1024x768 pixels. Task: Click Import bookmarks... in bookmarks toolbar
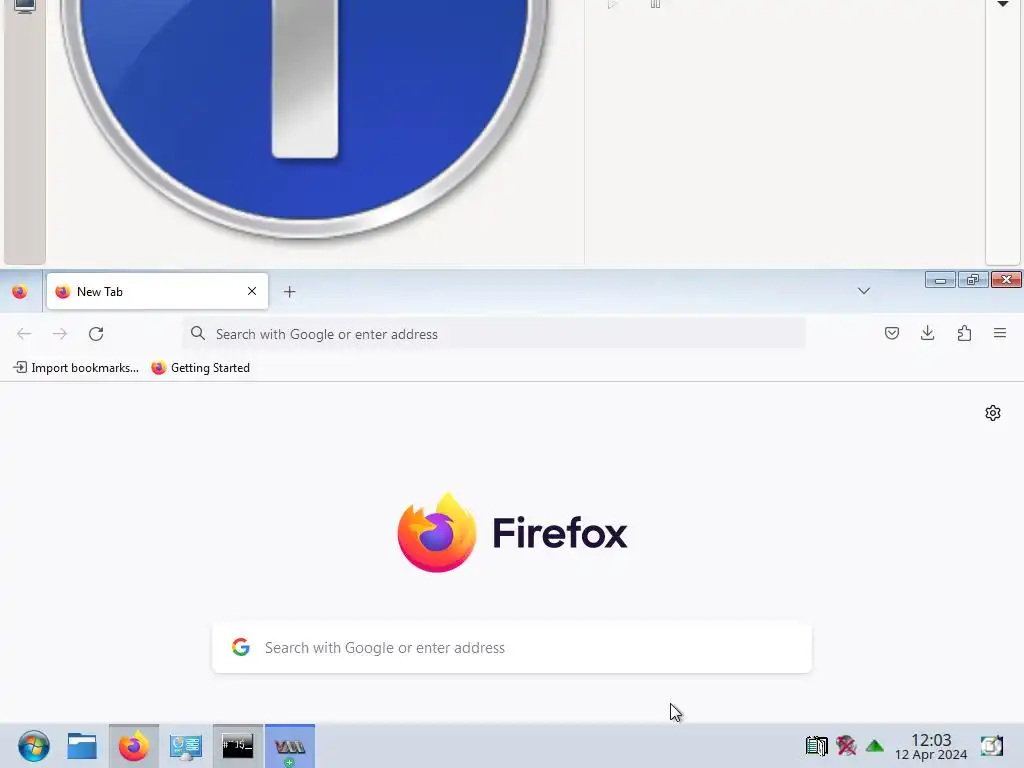(x=76, y=368)
